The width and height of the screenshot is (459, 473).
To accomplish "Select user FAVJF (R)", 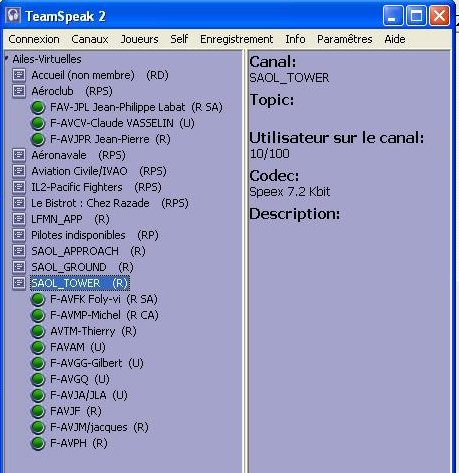I will [76, 411].
